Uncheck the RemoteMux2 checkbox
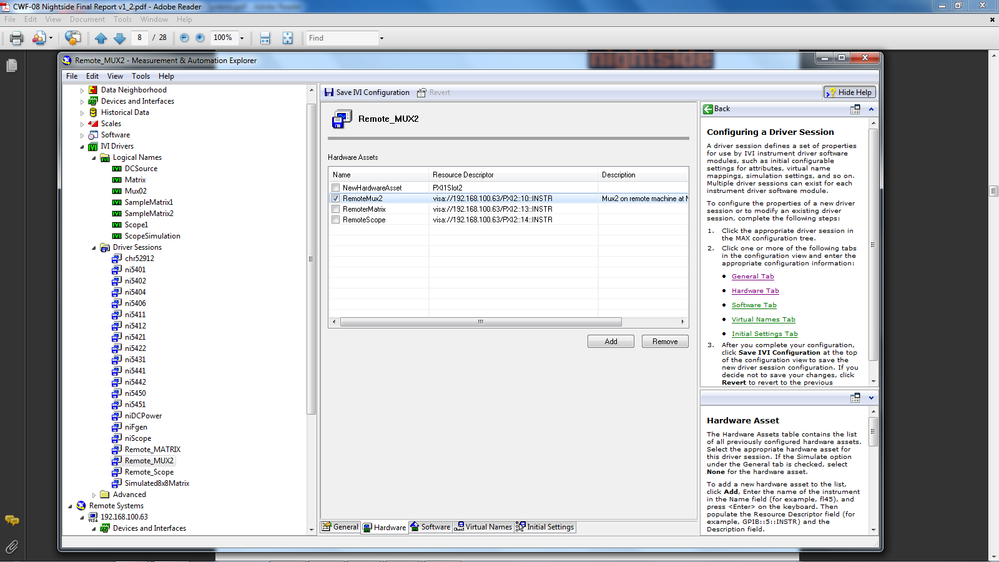Viewport: 999px width, 562px height. coord(336,199)
